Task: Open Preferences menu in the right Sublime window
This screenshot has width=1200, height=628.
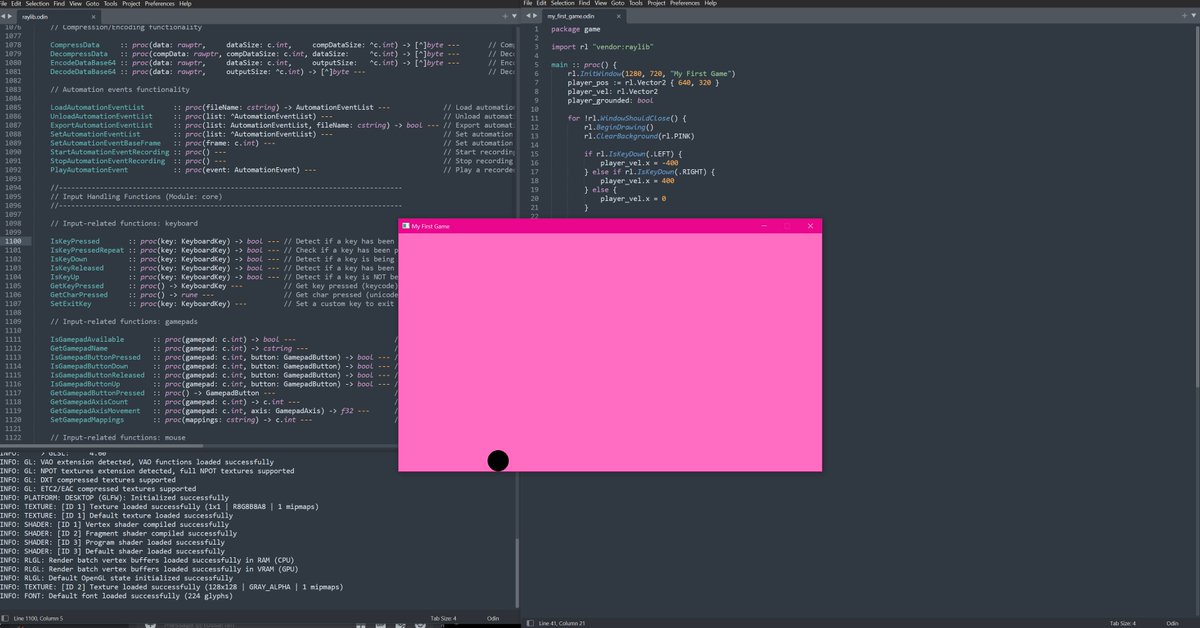Action: point(685,3)
